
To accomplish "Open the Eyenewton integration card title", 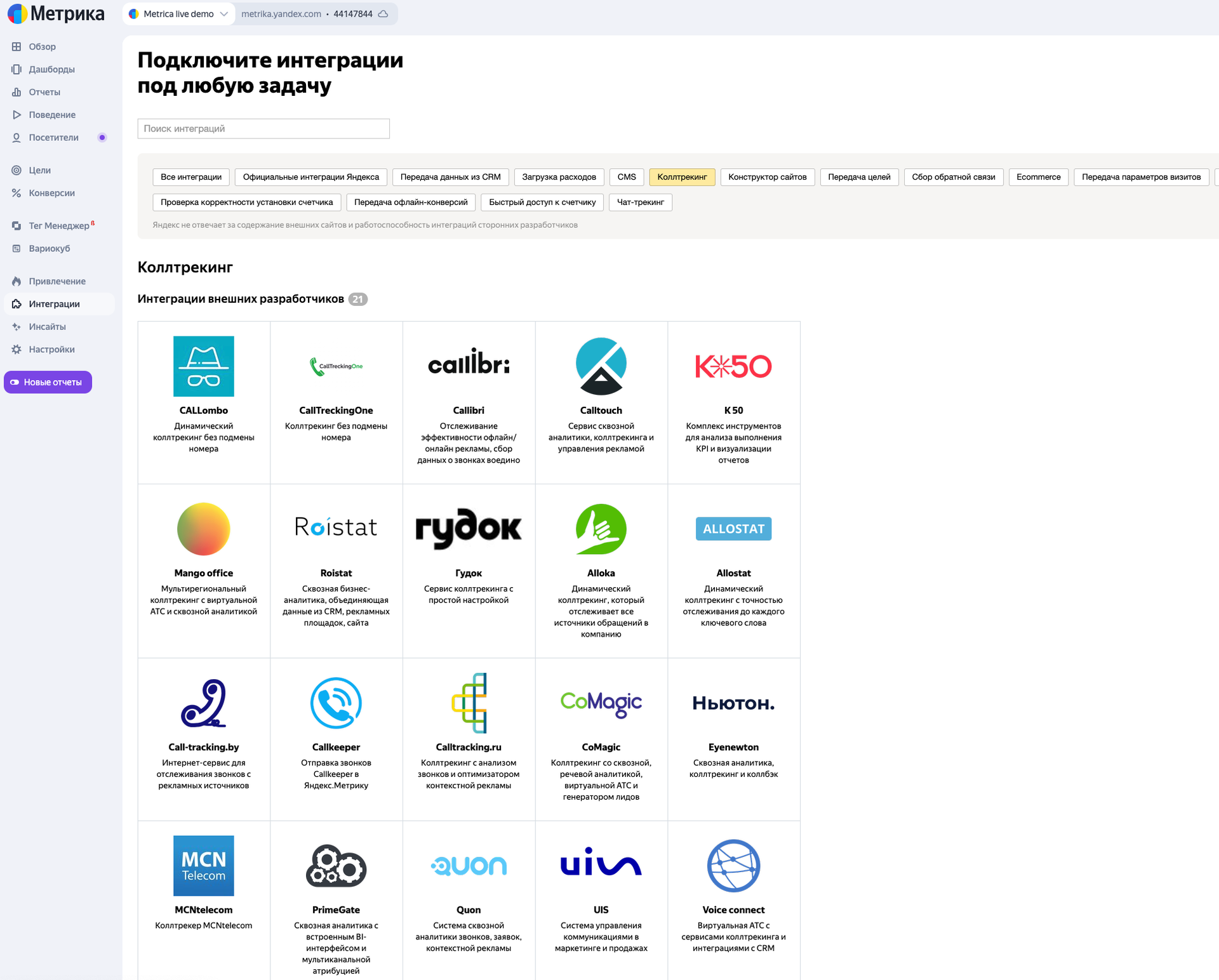I will [x=734, y=747].
